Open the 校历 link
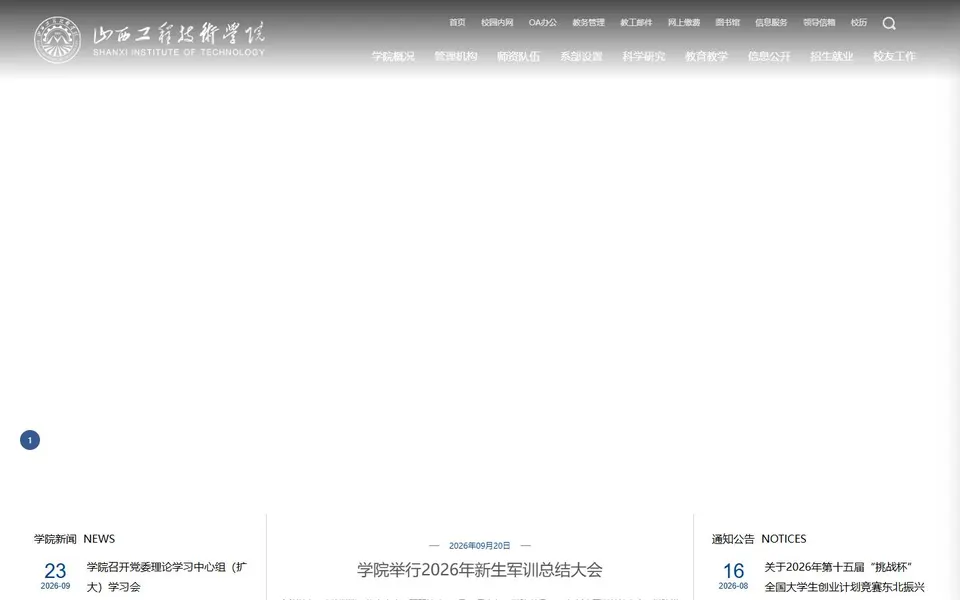This screenshot has width=960, height=600. click(x=859, y=23)
